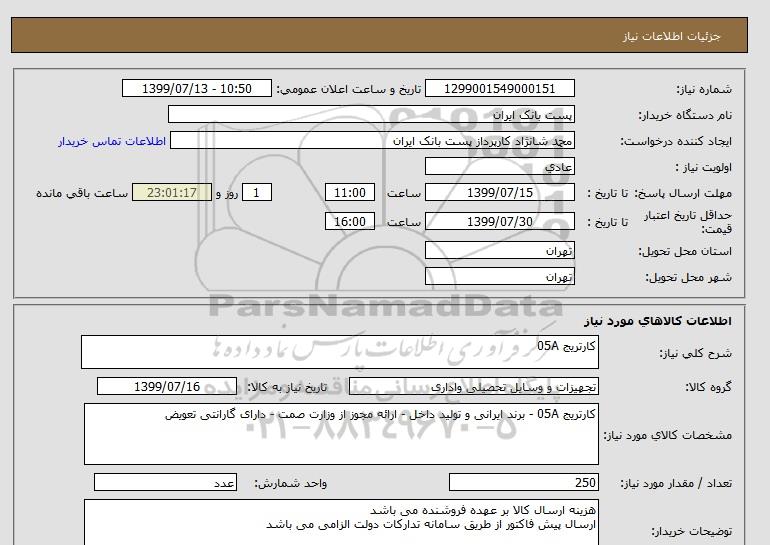The image size is (770, 545).
Task: Click the label شرح کلی نیاز
Action: [695, 353]
